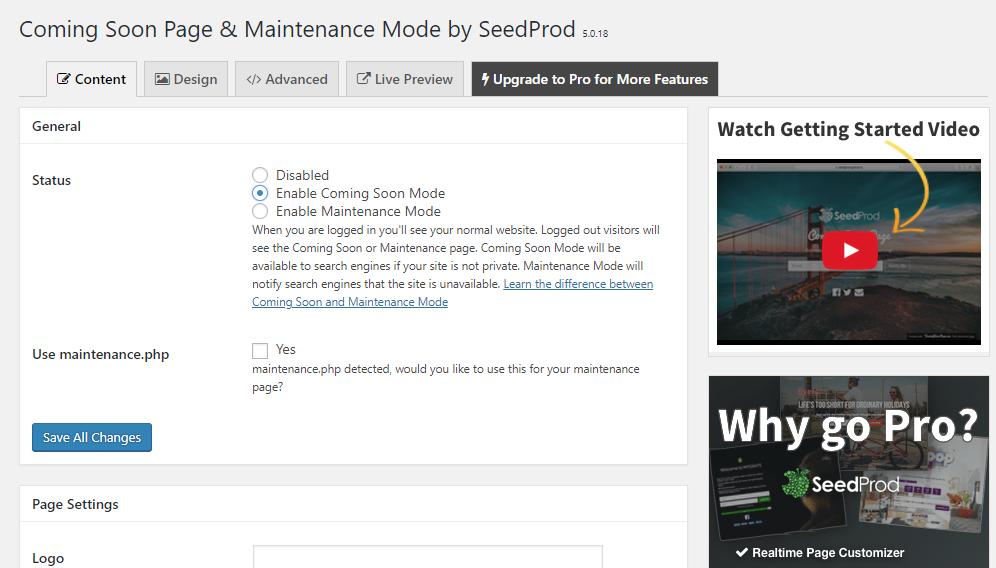Click the external link icon on Live Preview

pyautogui.click(x=363, y=79)
